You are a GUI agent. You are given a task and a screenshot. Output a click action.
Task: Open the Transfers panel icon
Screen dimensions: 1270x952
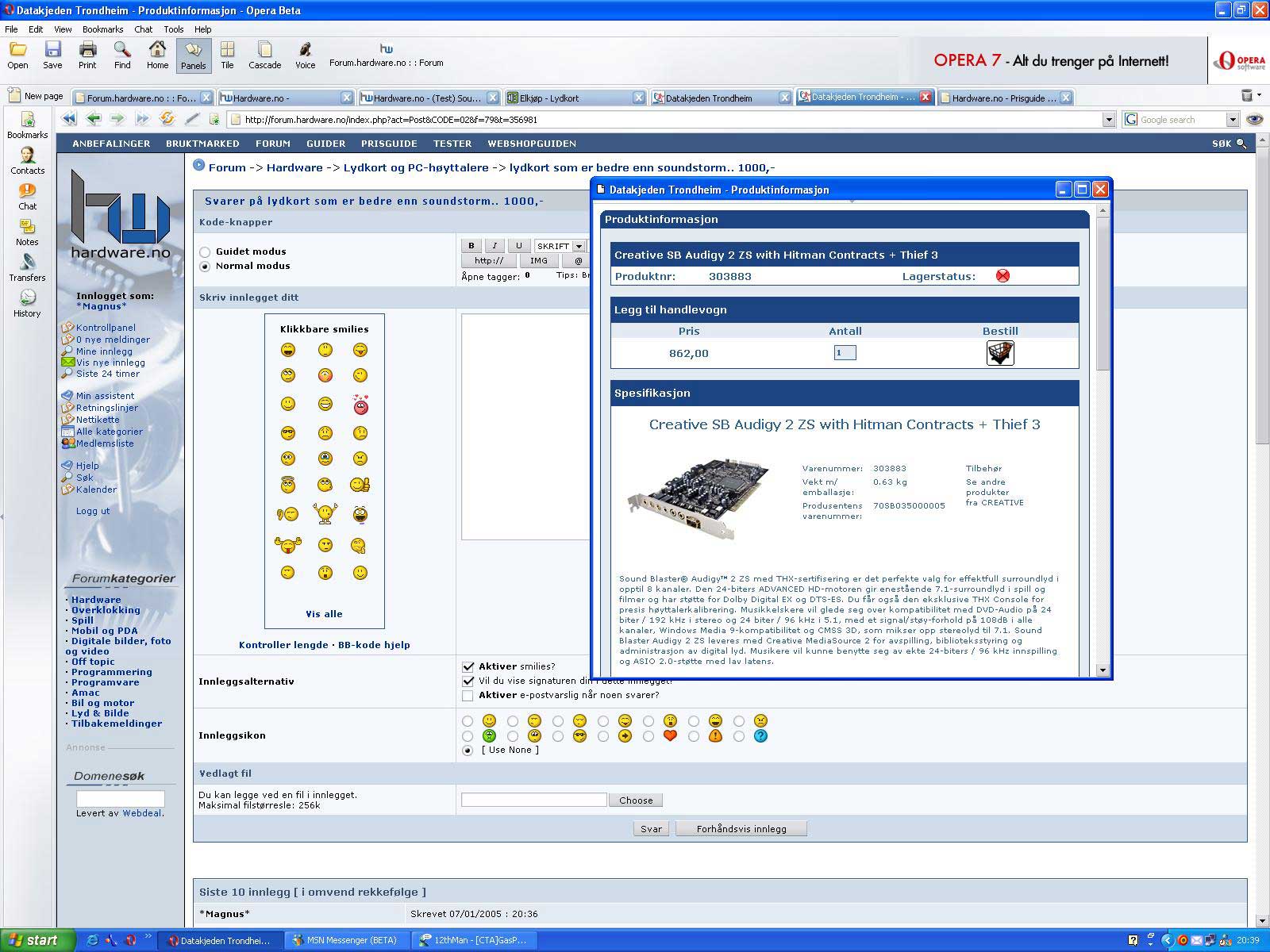(27, 267)
